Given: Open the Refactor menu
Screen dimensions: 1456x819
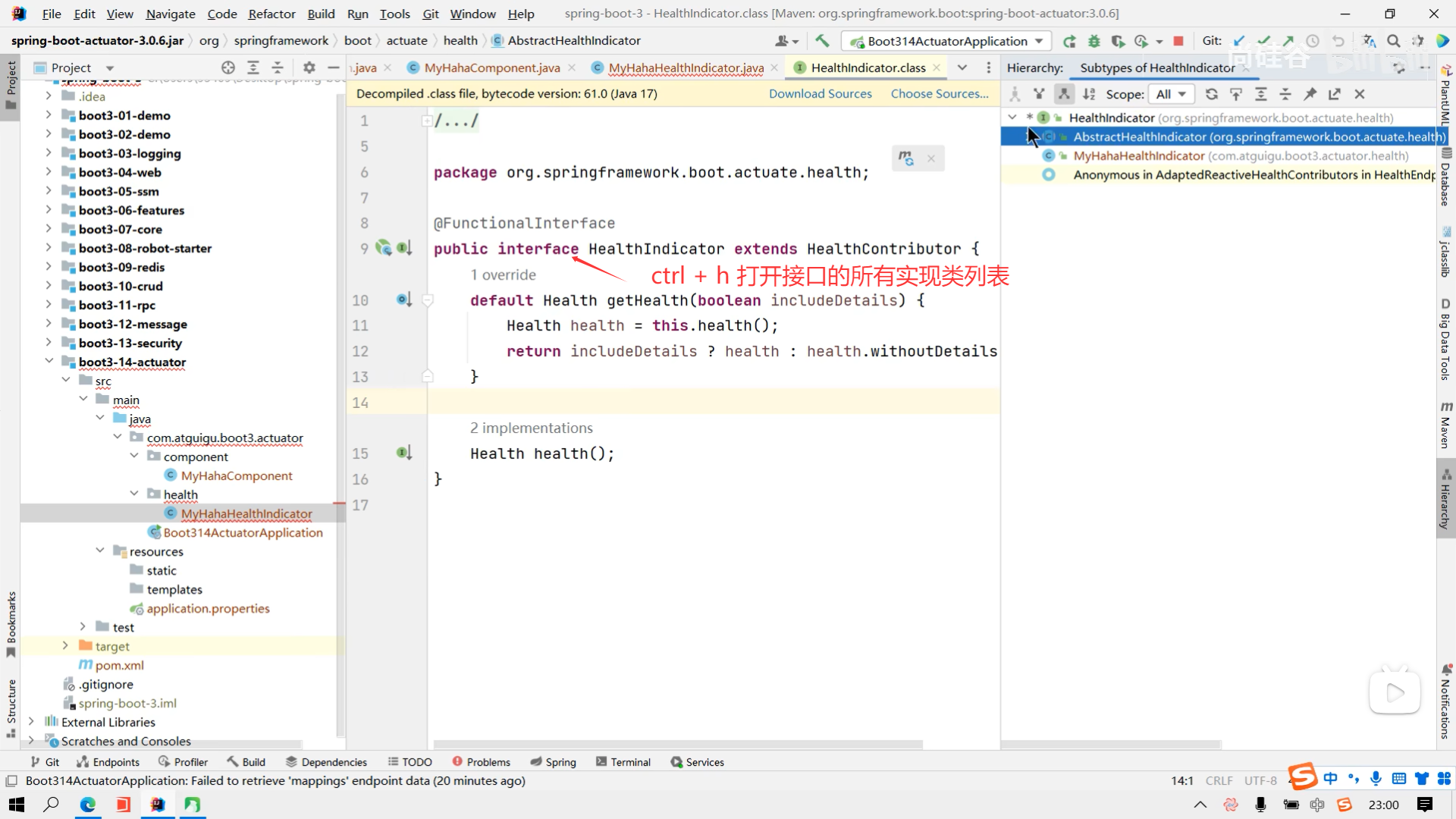Looking at the screenshot, I should (x=271, y=14).
